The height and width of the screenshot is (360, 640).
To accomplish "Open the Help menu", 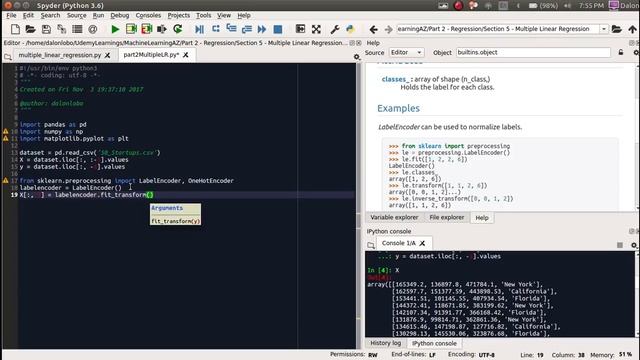I will click(x=244, y=16).
